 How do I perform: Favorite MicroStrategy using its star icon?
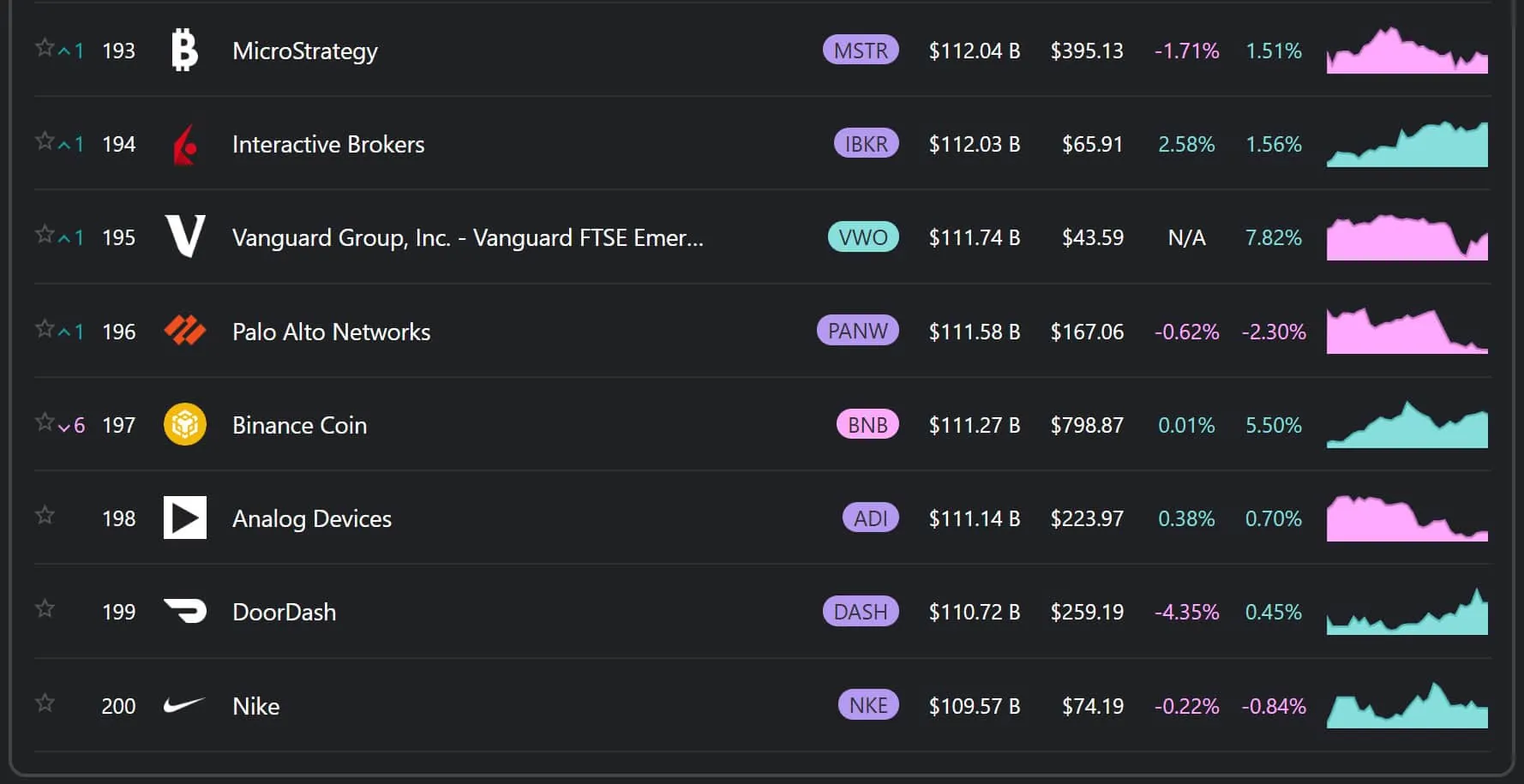click(x=44, y=47)
